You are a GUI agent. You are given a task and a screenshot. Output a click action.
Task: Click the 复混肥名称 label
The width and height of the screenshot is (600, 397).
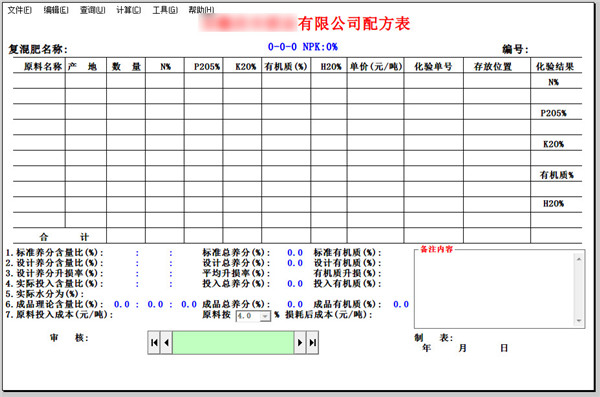[38, 49]
